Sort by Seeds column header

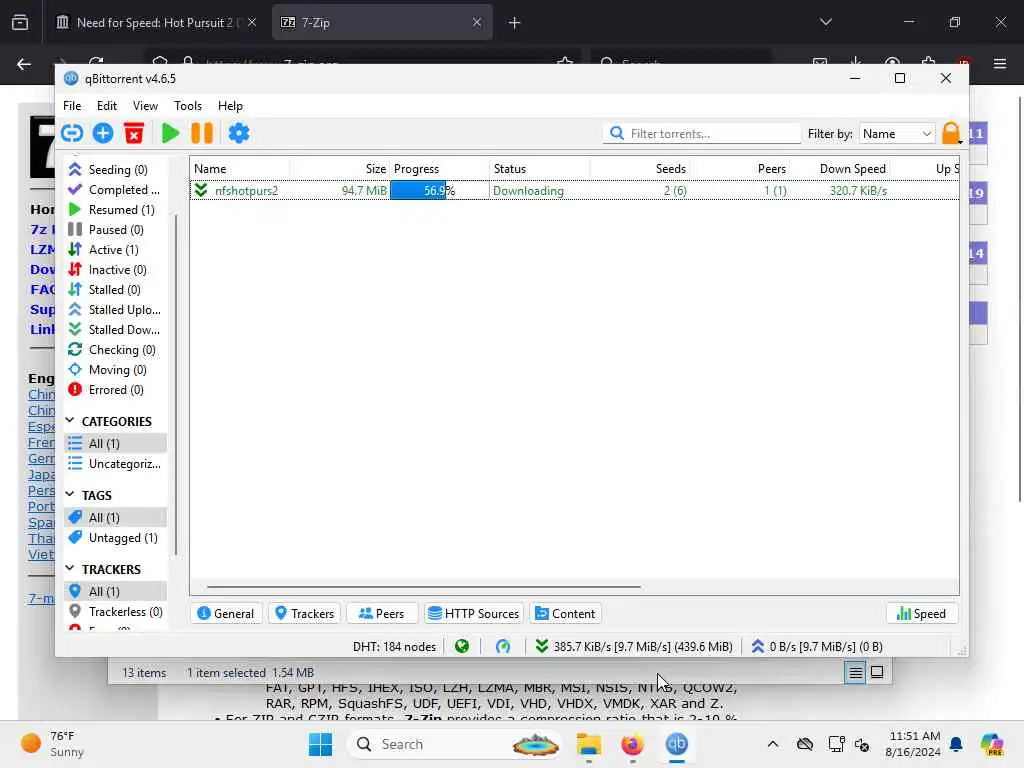coord(640,168)
